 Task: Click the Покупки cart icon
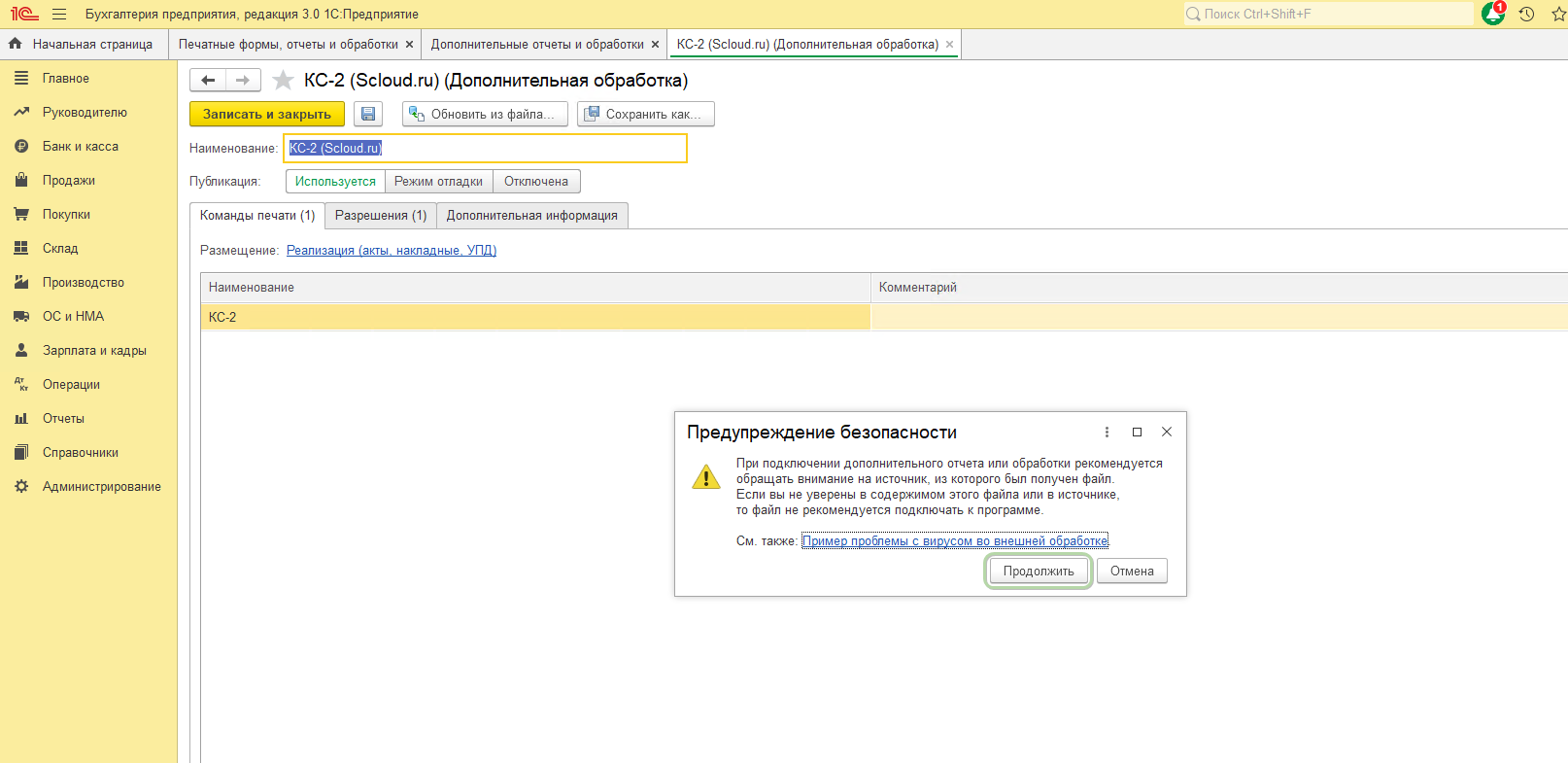[x=21, y=214]
